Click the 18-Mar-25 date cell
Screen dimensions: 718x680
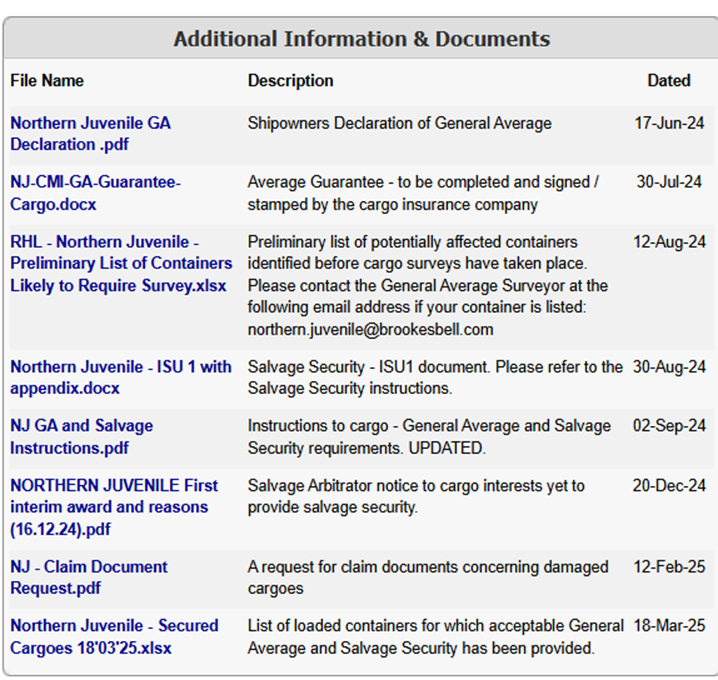click(x=668, y=626)
